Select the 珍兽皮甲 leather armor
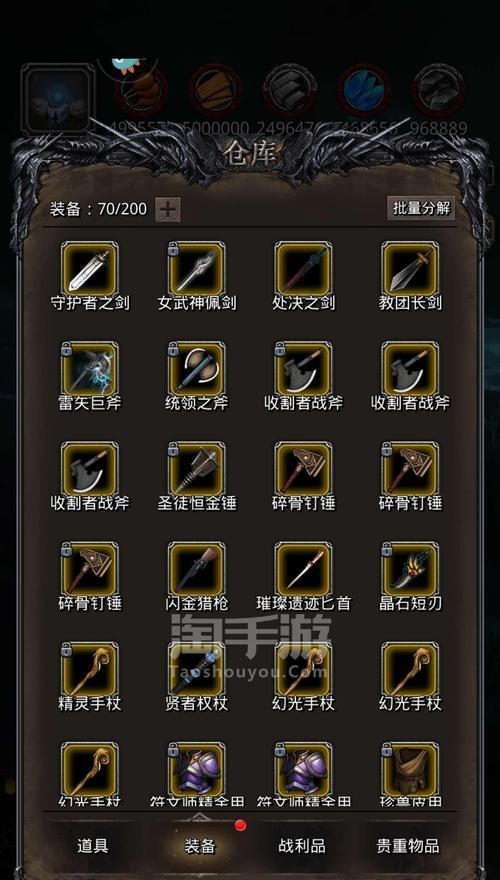This screenshot has width=500, height=880. tap(410, 770)
